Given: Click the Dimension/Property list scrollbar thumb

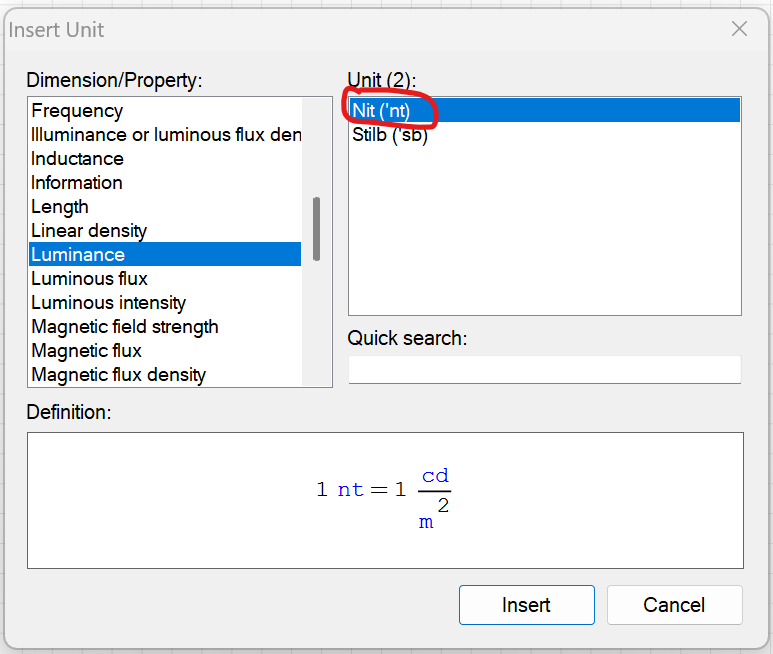Looking at the screenshot, I should click(316, 229).
